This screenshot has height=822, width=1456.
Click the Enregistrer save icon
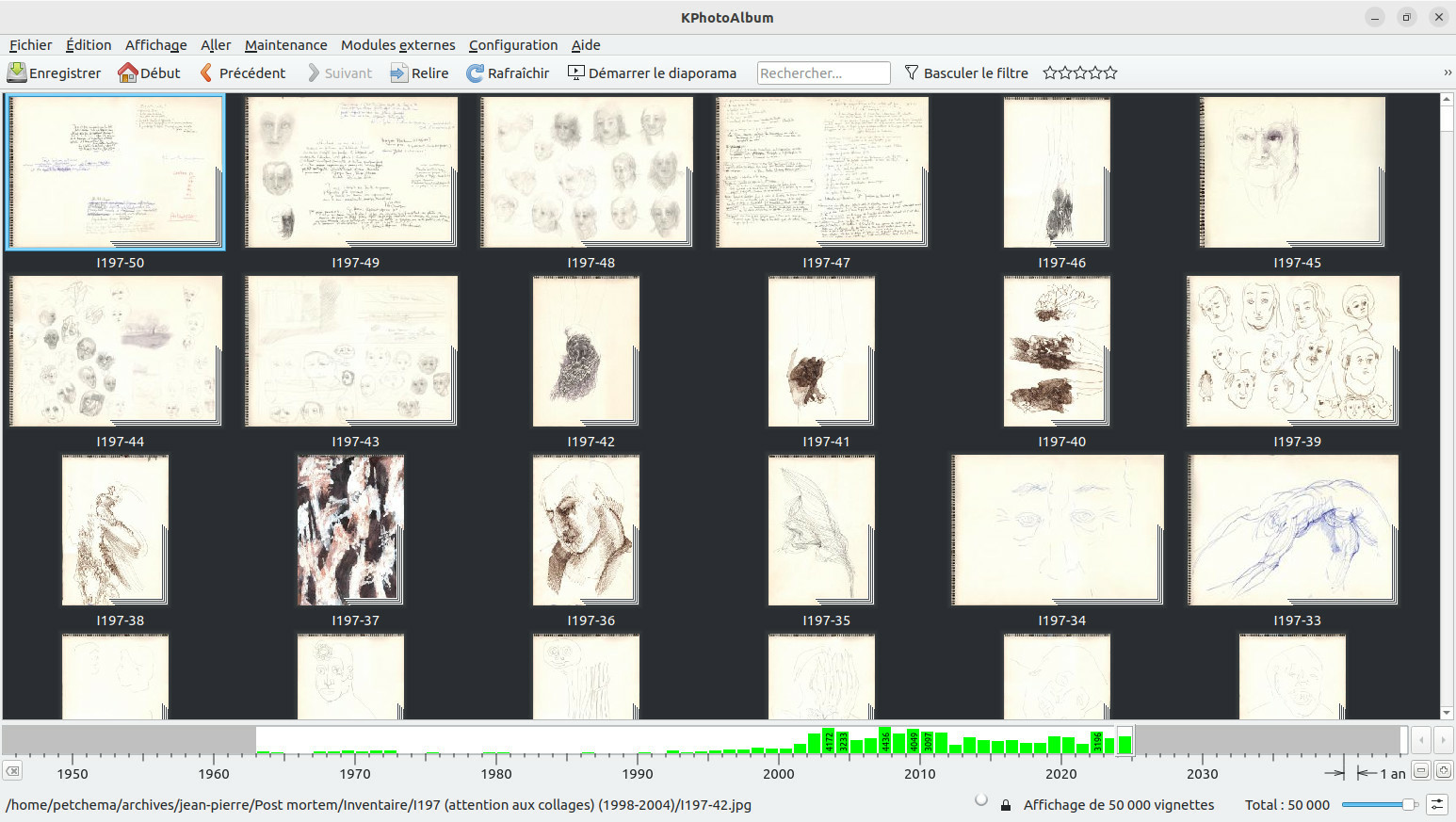[x=17, y=73]
